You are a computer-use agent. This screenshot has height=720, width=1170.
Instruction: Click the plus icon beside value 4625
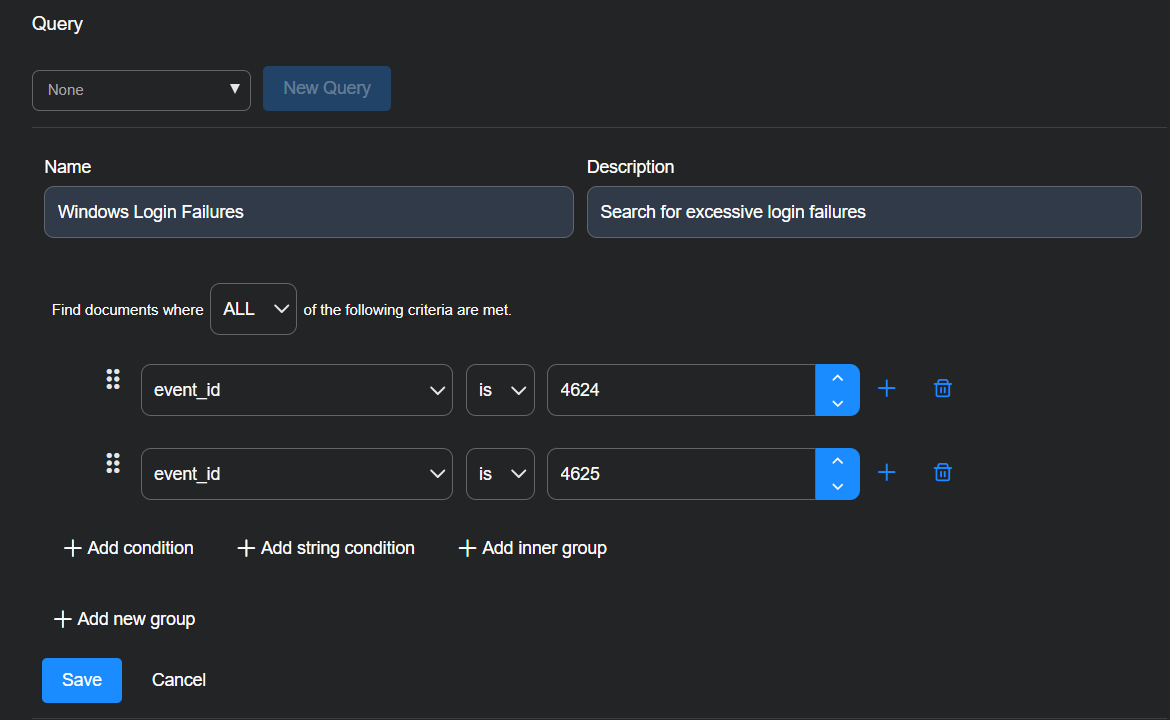coord(886,473)
